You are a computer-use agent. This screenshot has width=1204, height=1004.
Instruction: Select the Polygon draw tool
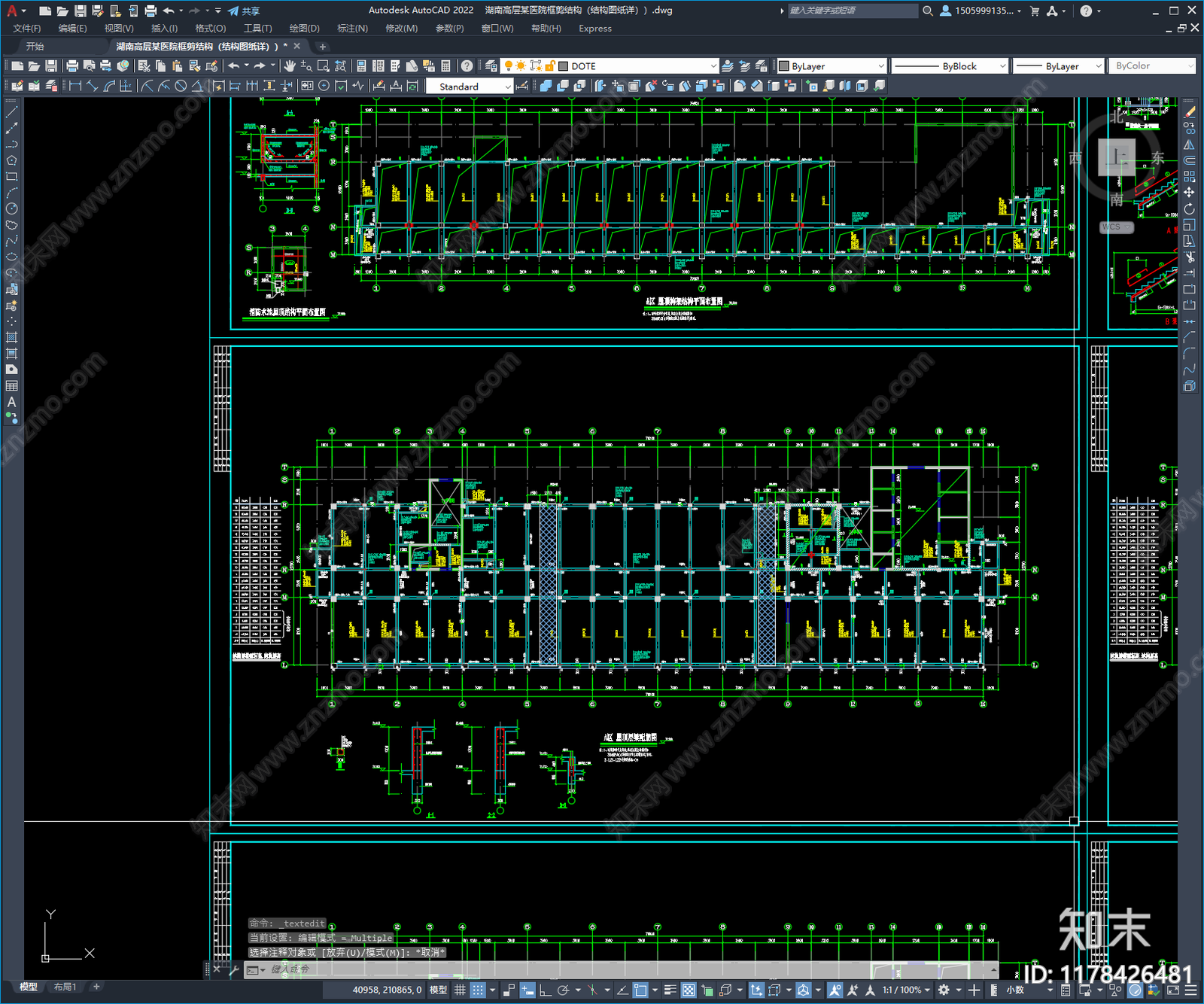click(x=11, y=160)
